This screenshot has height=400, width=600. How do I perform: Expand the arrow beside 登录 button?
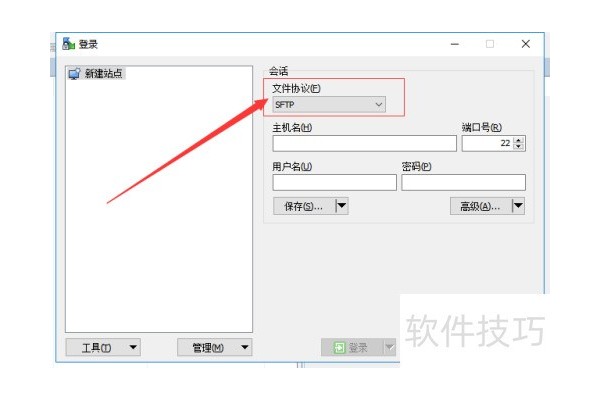(x=390, y=347)
